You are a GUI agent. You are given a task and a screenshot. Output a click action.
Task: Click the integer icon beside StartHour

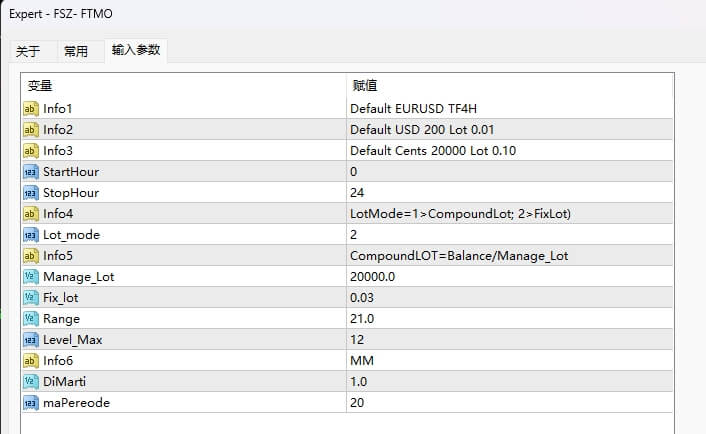click(30, 171)
